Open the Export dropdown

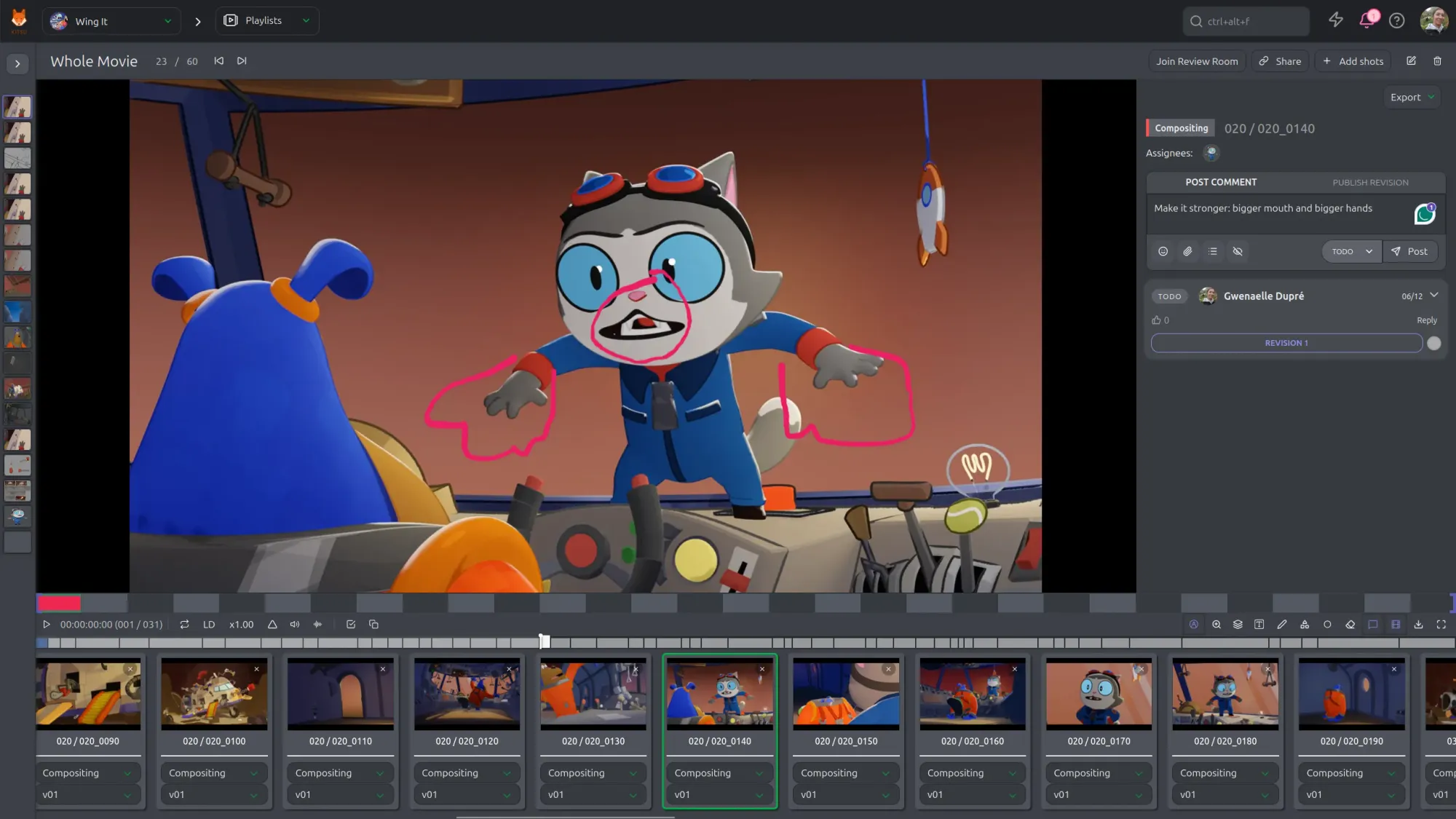point(1412,98)
